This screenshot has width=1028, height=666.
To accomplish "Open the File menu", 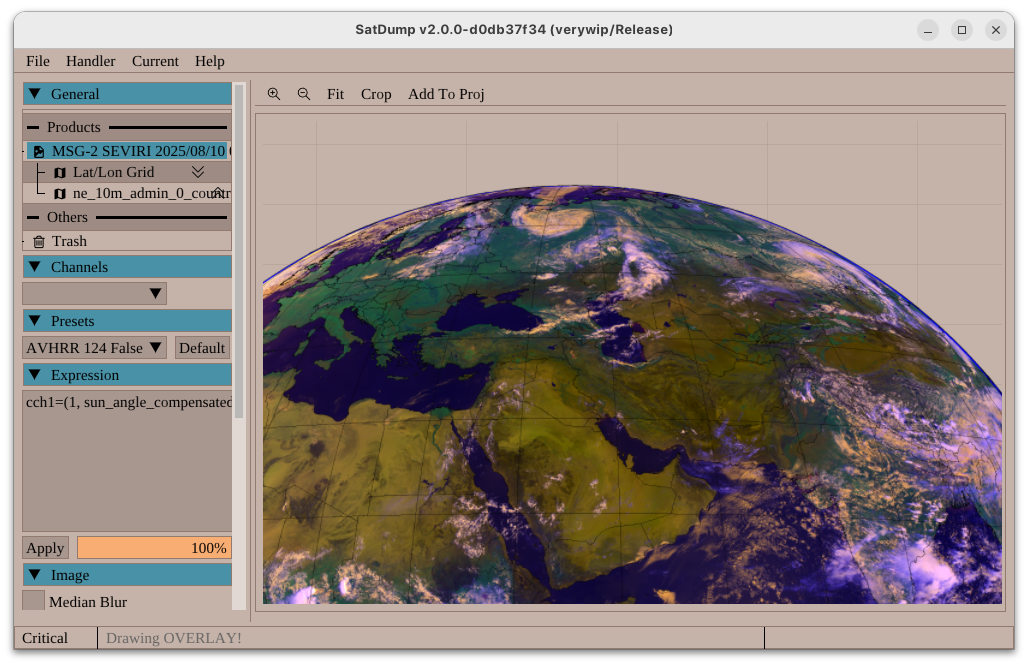I will click(37, 61).
